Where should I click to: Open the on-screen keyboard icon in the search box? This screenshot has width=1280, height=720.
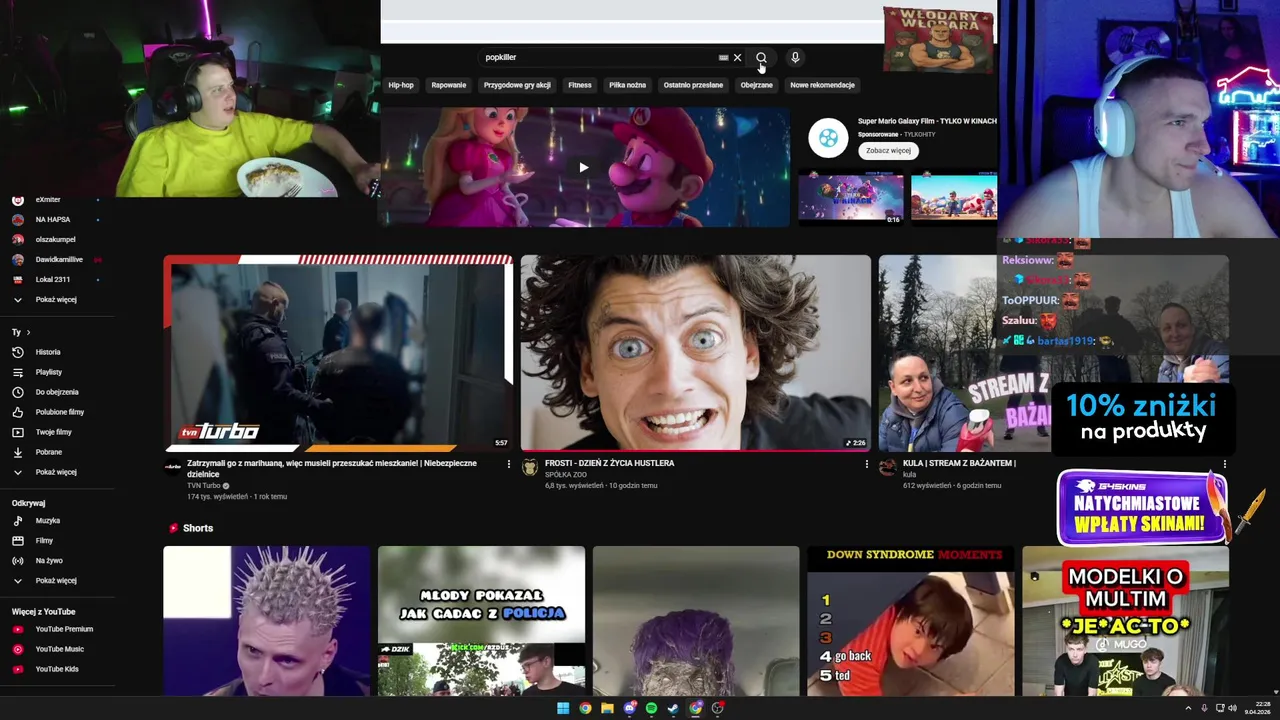point(723,58)
